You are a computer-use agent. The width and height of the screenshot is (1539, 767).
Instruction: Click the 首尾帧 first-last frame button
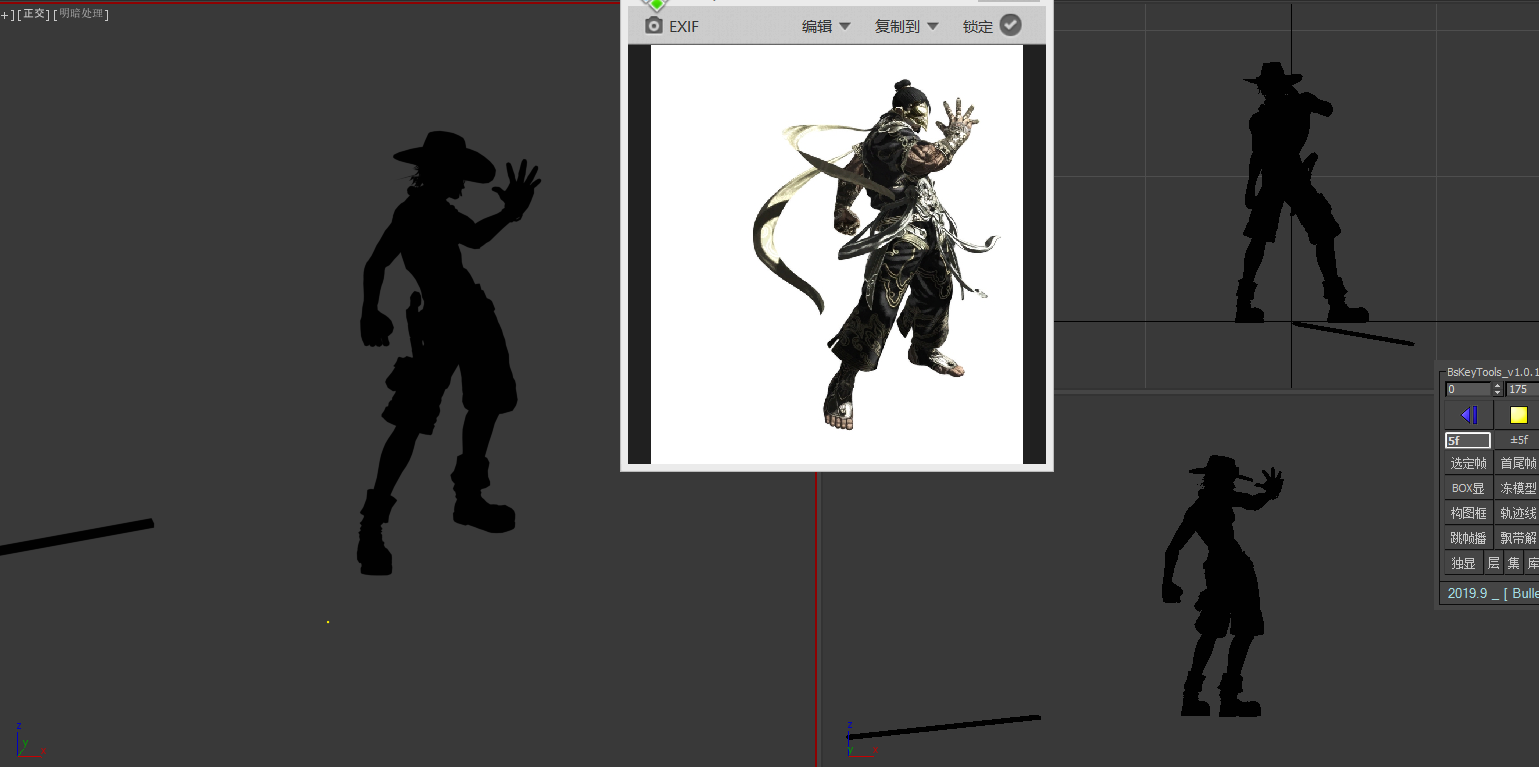[1518, 462]
